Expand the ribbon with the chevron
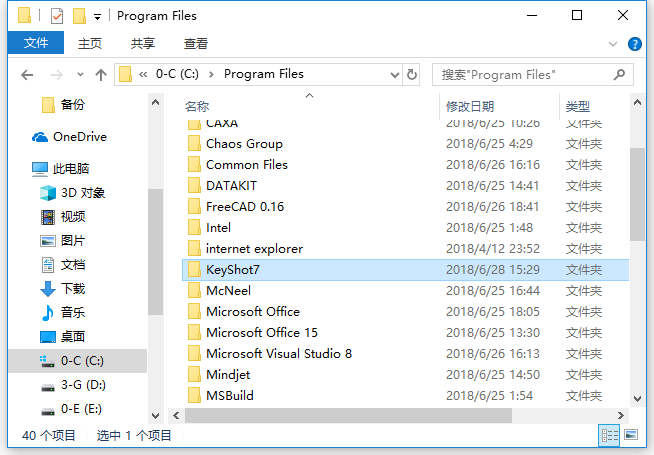The width and height of the screenshot is (654, 455). 612,44
